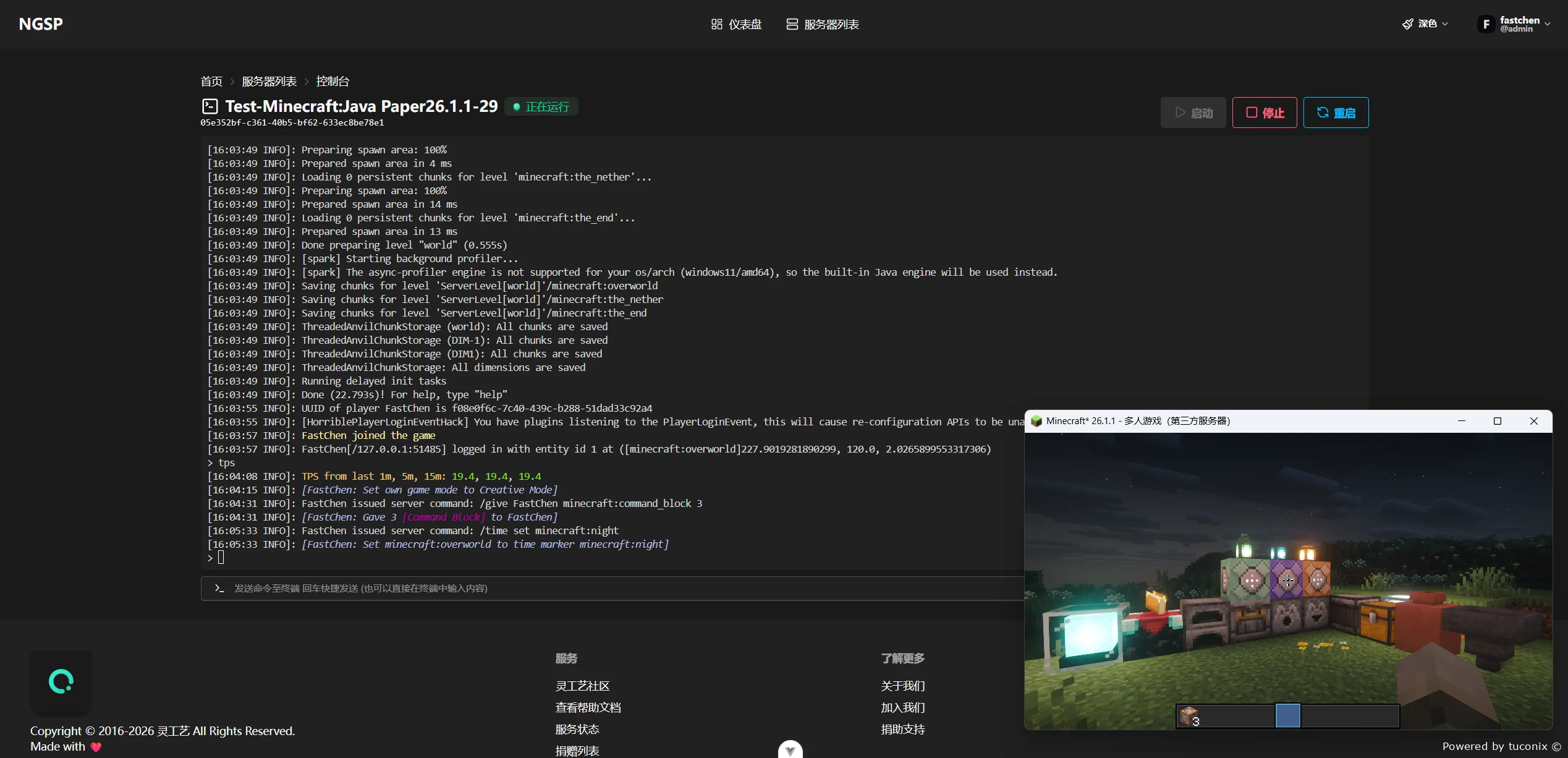Click the 正在运行 status badge
Image resolution: width=1568 pixels, height=758 pixels.
tap(541, 106)
